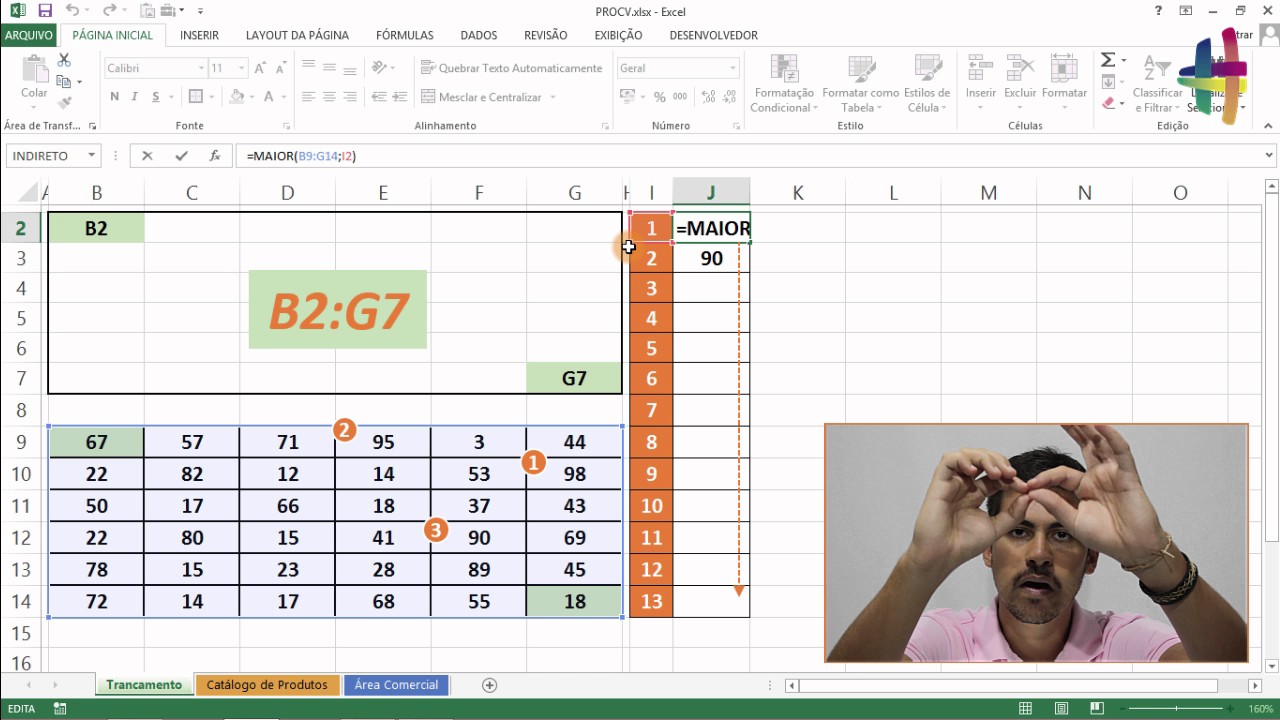Image resolution: width=1280 pixels, height=720 pixels.
Task: Confirm formula with the checkmark icon
Action: (x=181, y=156)
